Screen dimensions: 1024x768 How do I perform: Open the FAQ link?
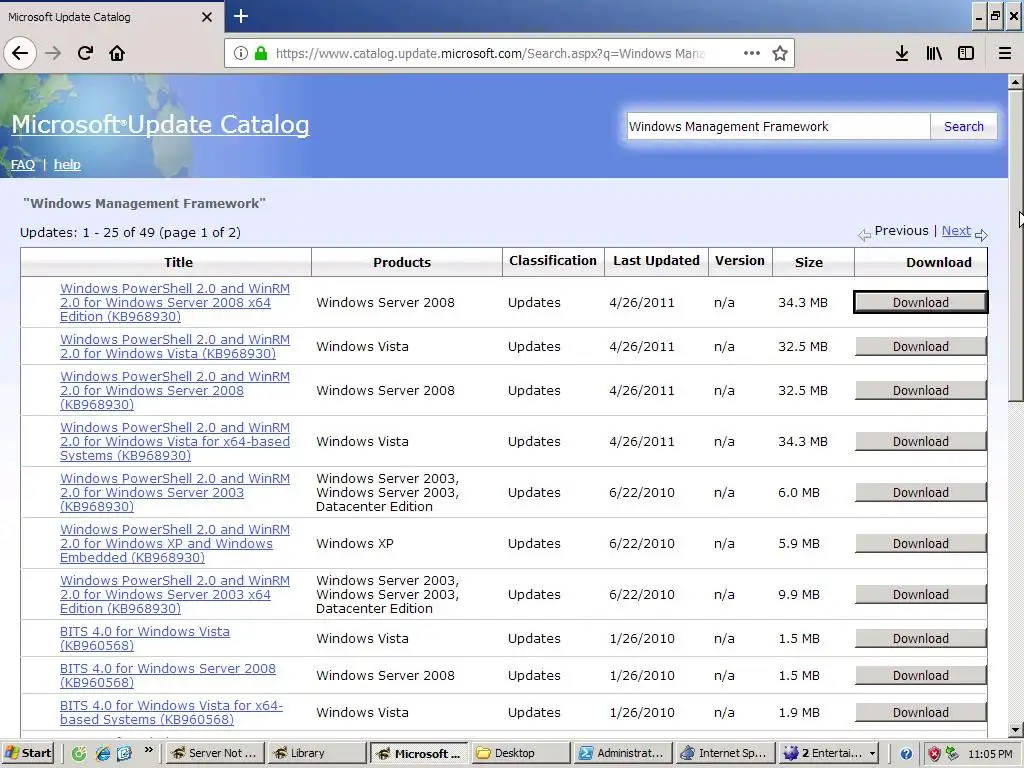point(23,165)
